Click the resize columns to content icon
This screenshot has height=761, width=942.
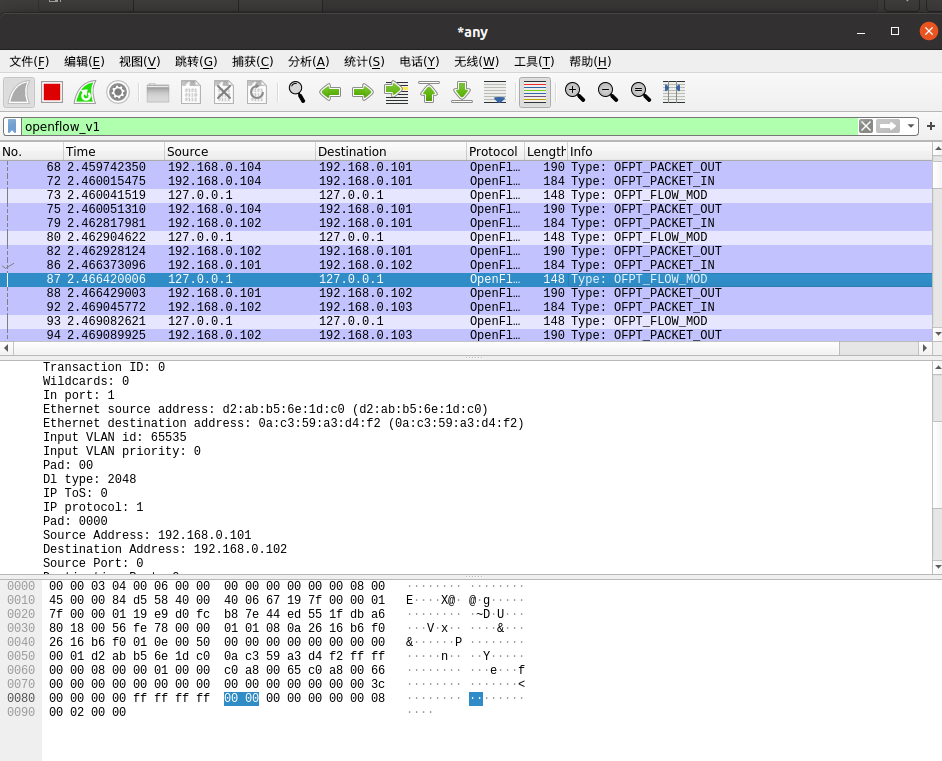coord(674,92)
